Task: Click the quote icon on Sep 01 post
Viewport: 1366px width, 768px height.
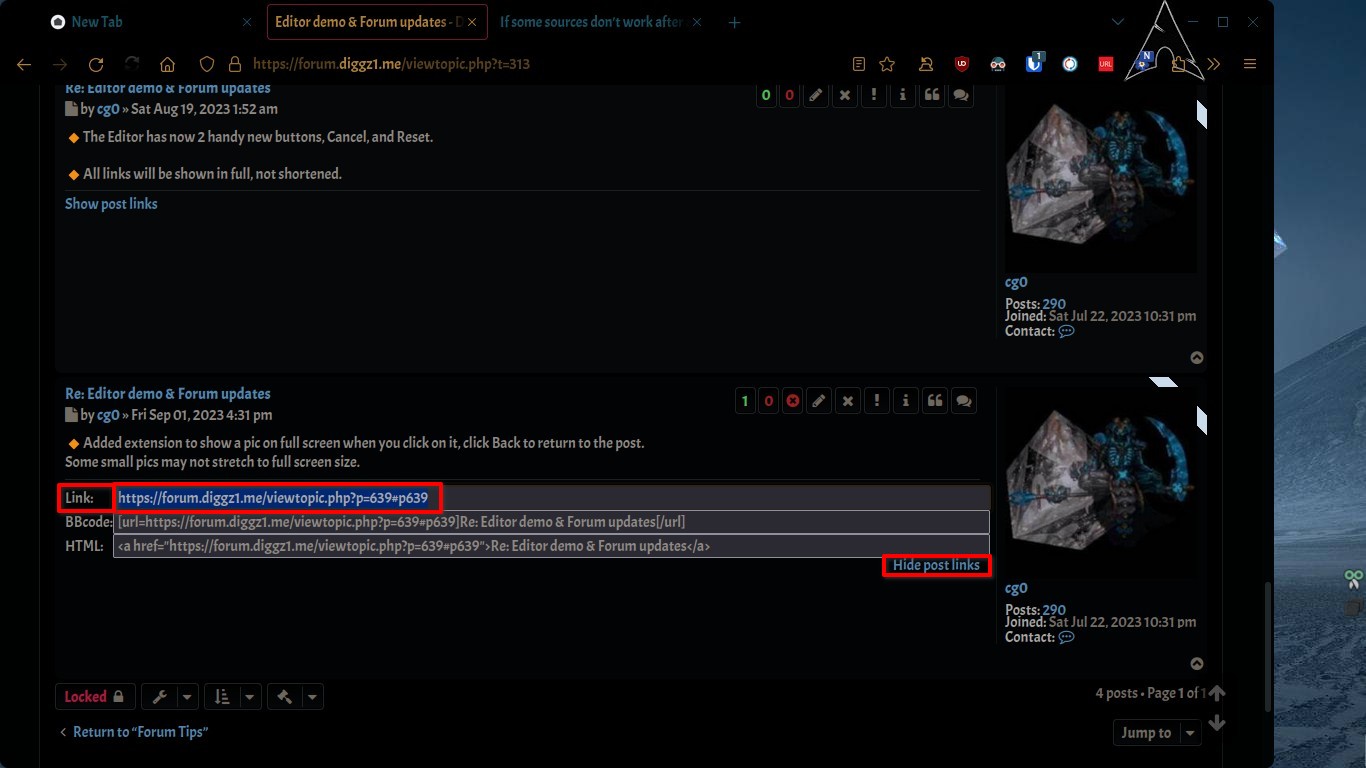Action: coord(934,401)
